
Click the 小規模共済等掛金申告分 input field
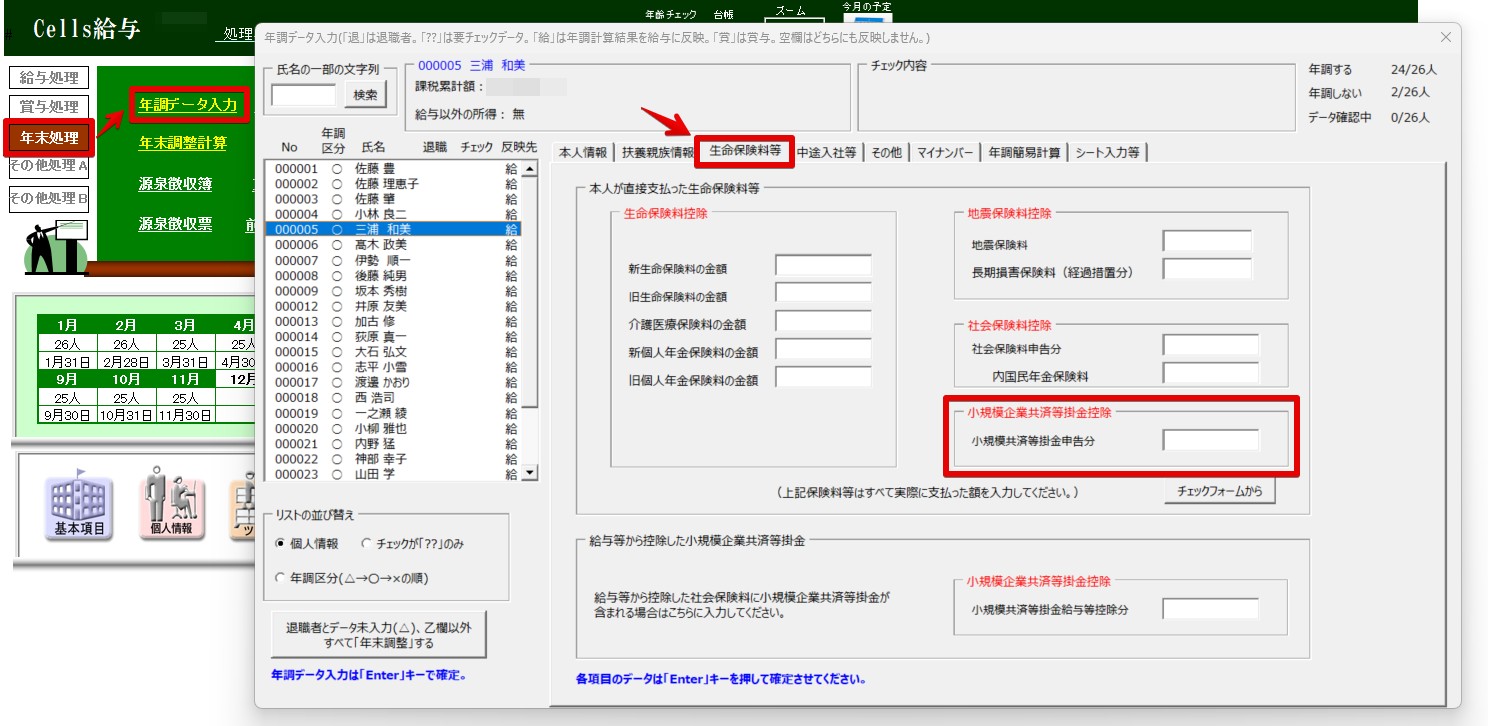click(x=1210, y=440)
